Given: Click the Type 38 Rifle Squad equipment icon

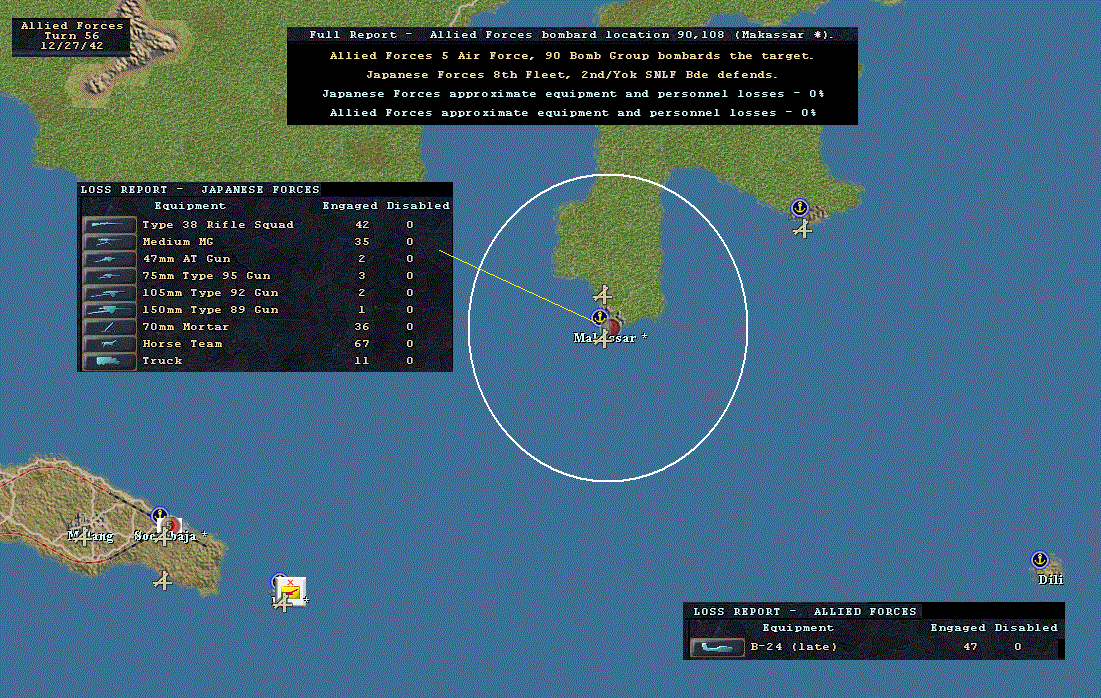Looking at the screenshot, I should (109, 225).
